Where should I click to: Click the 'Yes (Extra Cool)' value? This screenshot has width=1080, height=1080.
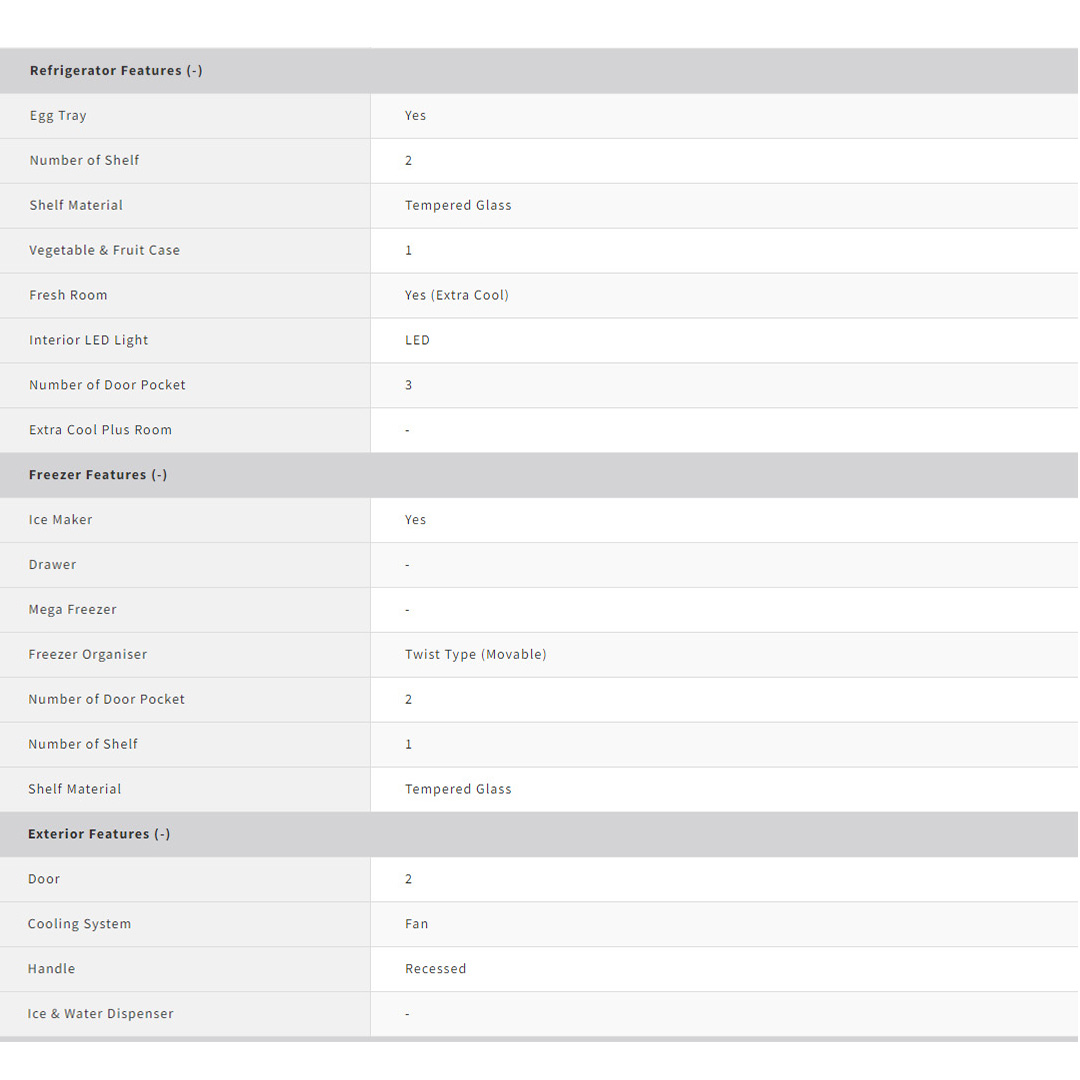click(x=457, y=295)
